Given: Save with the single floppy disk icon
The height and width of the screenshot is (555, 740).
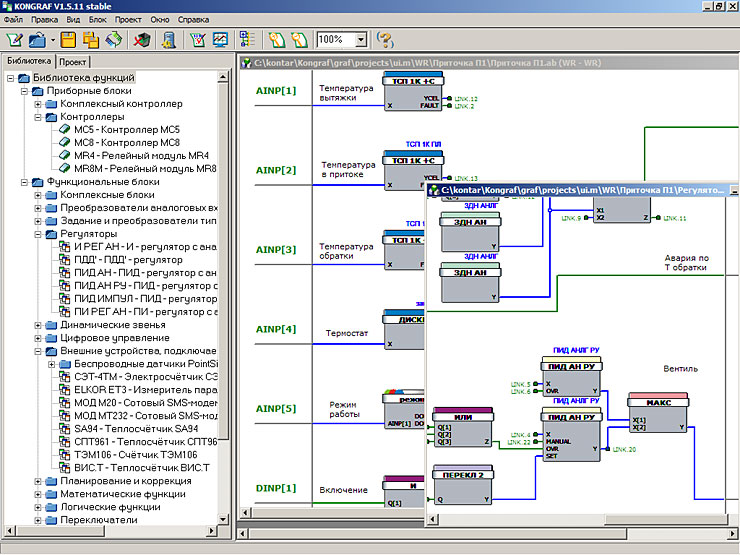Looking at the screenshot, I should (68, 40).
